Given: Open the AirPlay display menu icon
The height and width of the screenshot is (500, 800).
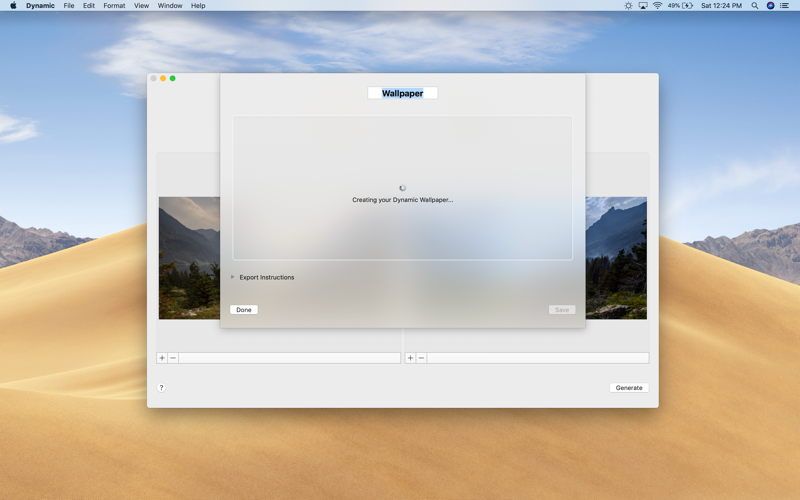Looking at the screenshot, I should [x=643, y=6].
